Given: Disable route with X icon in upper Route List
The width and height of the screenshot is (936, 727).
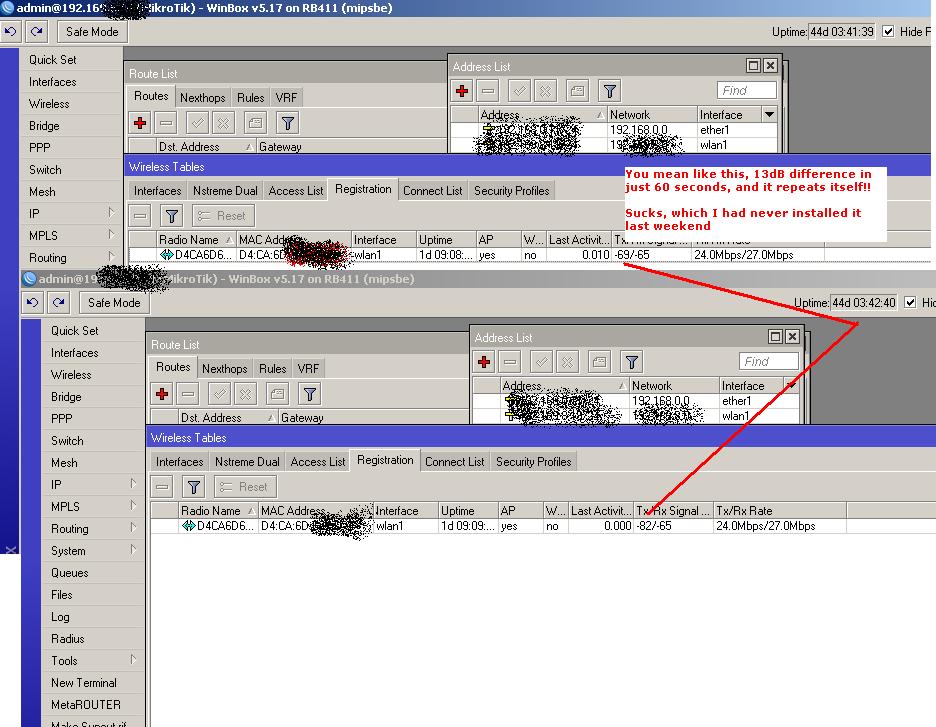Looking at the screenshot, I should 223,123.
